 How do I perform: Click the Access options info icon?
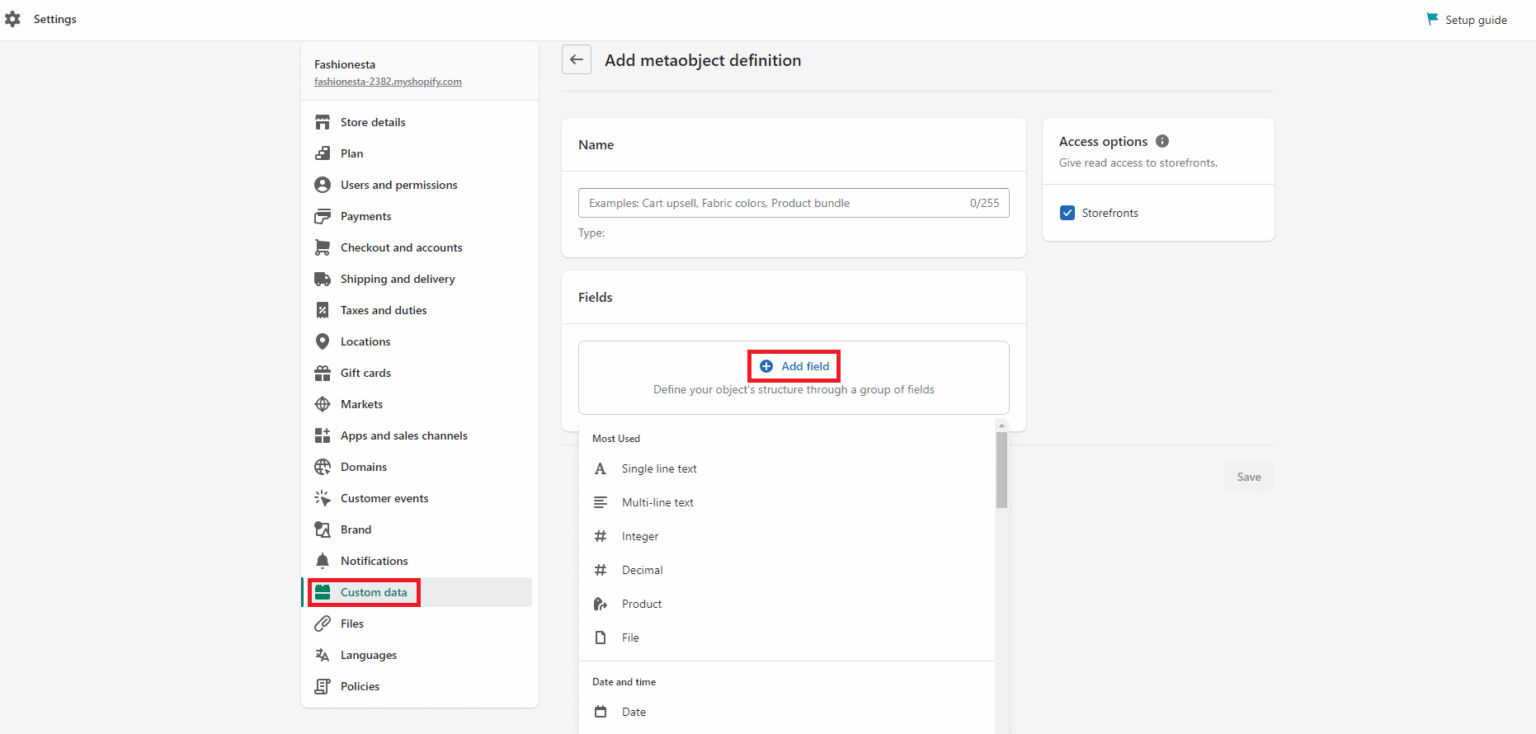click(1161, 141)
